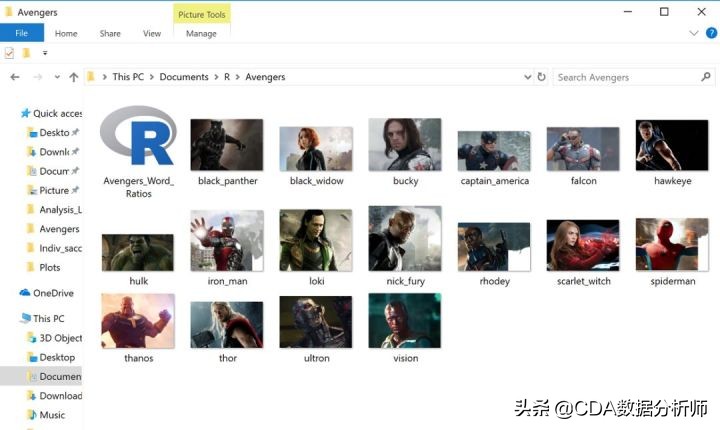The height and width of the screenshot is (430, 720).
Task: Select the black_widow image thumbnail
Action: click(x=316, y=149)
